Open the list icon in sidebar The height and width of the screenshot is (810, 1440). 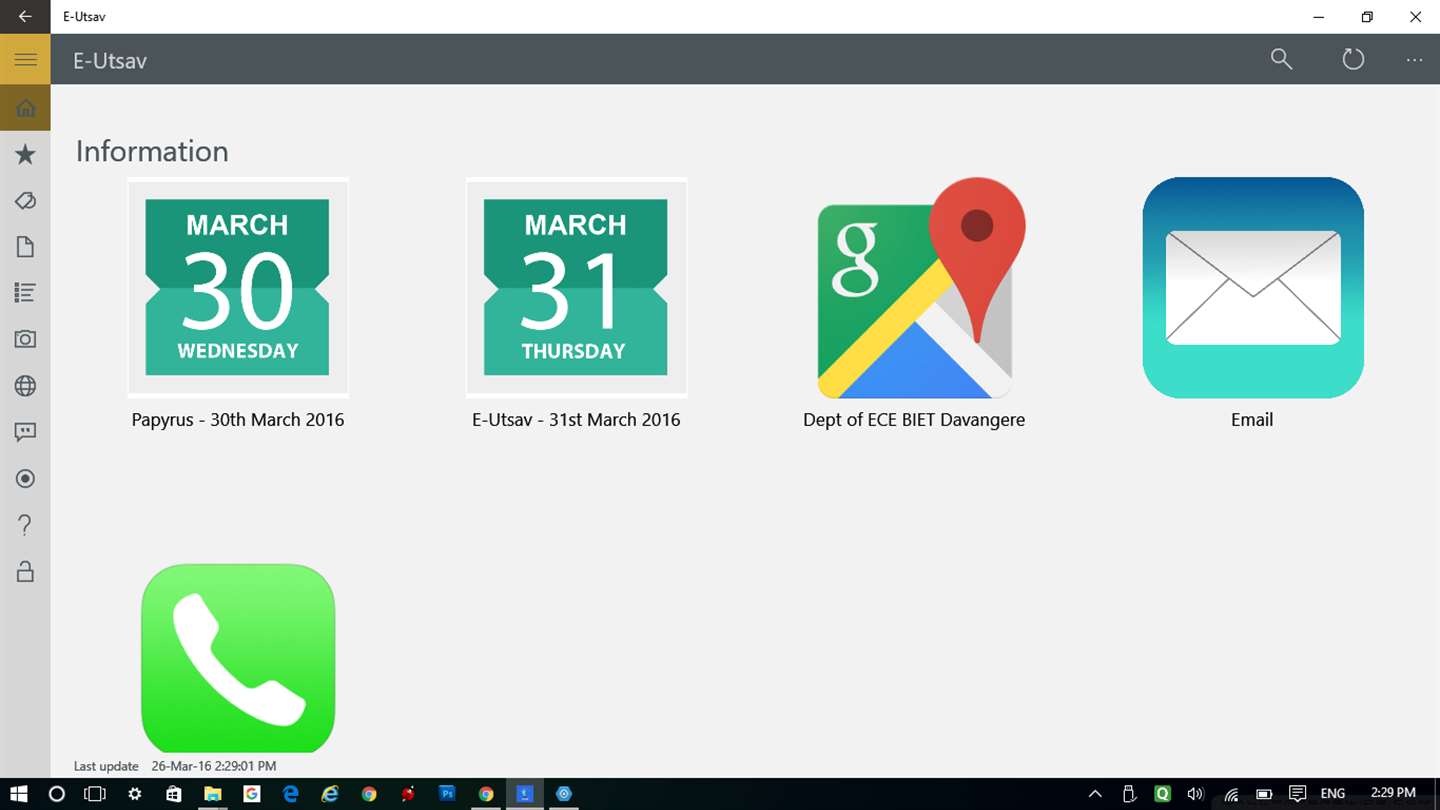point(25,293)
